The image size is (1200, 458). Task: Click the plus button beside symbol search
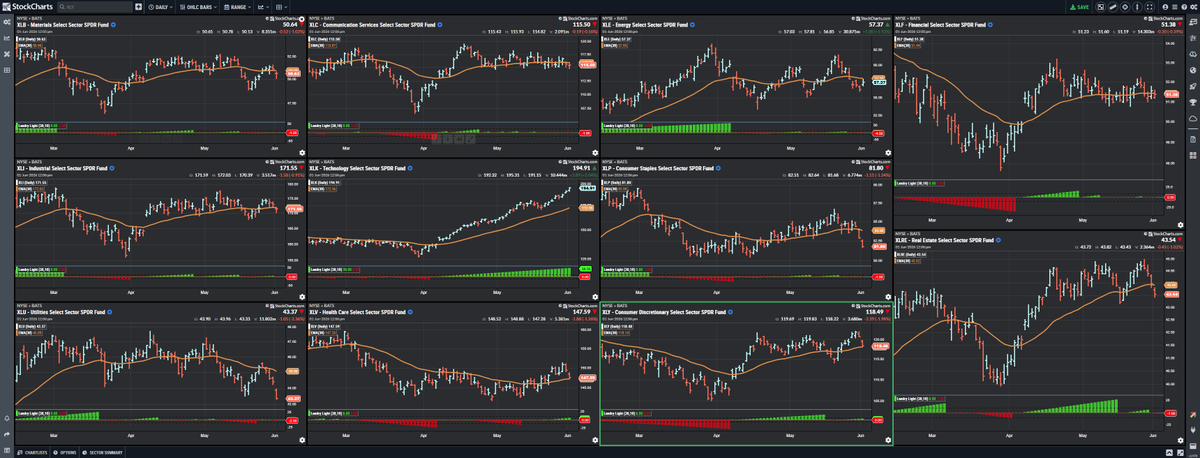point(138,7)
